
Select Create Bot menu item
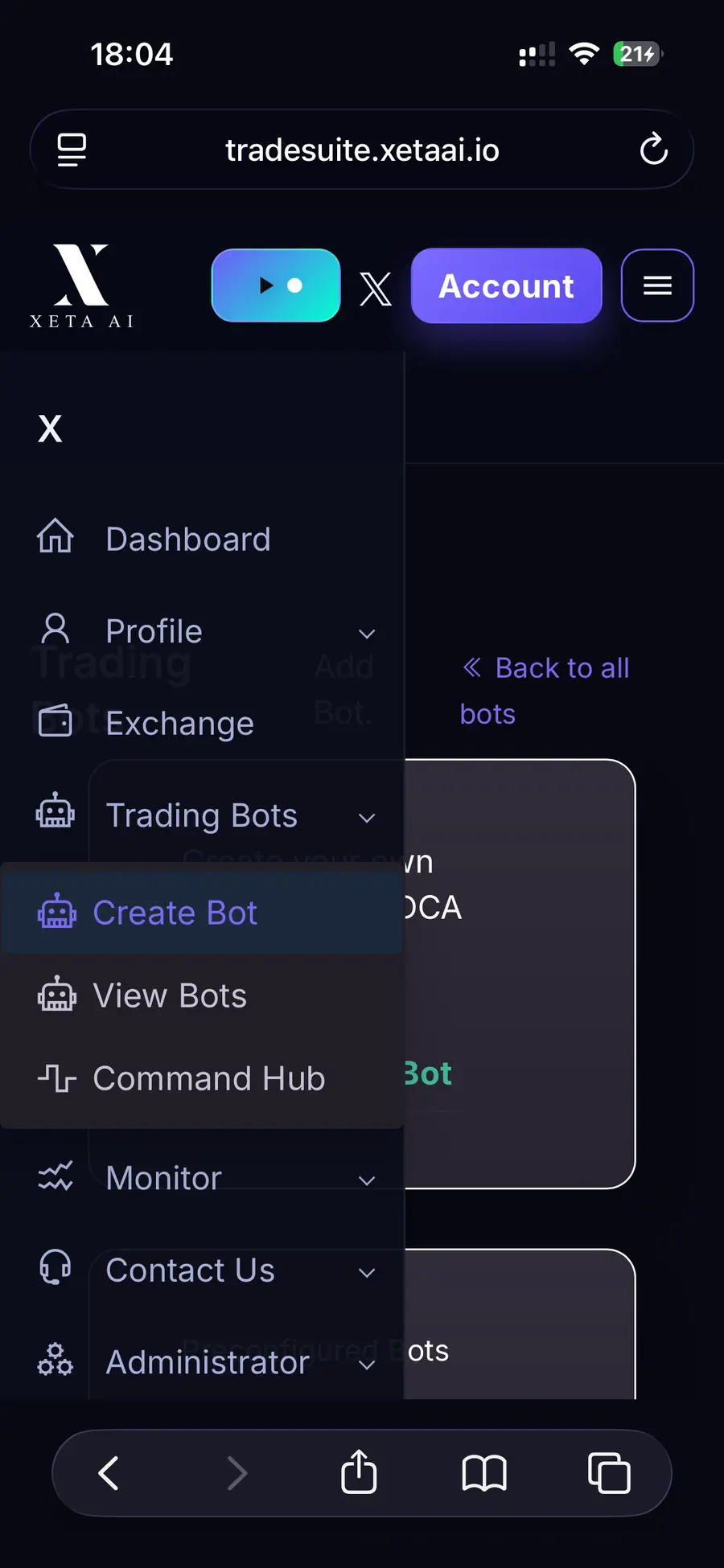click(x=175, y=913)
